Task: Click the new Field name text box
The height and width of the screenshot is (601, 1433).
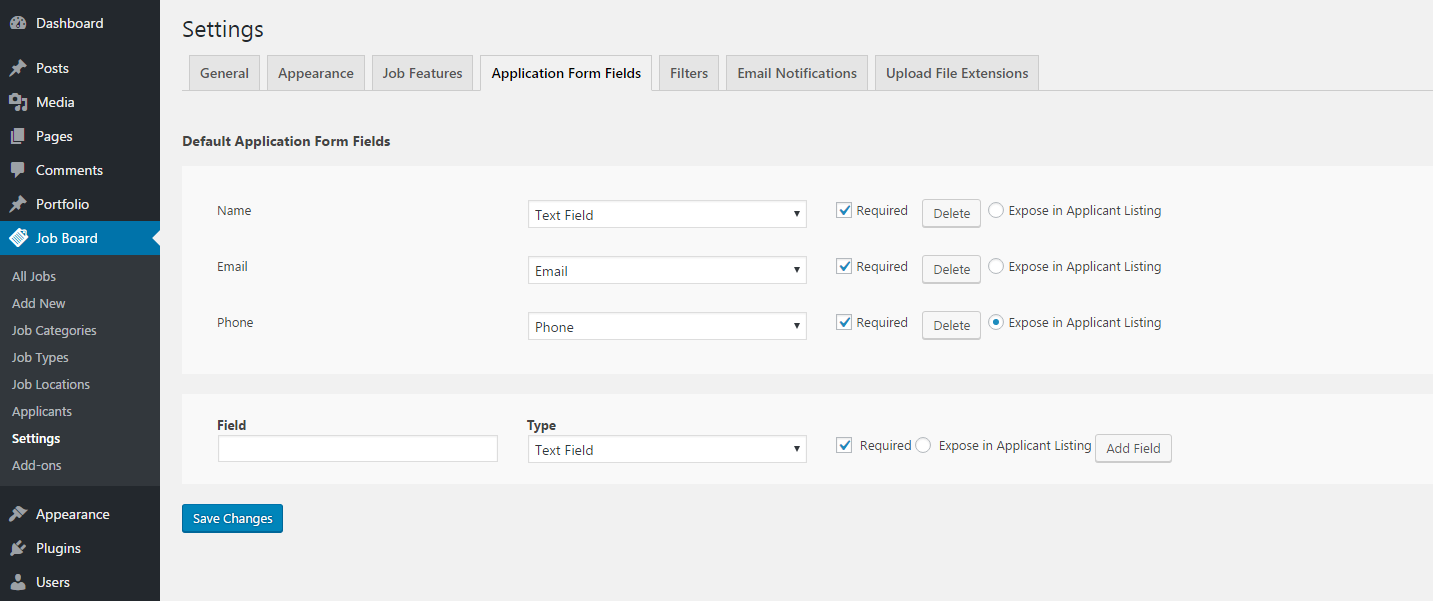Action: click(357, 449)
